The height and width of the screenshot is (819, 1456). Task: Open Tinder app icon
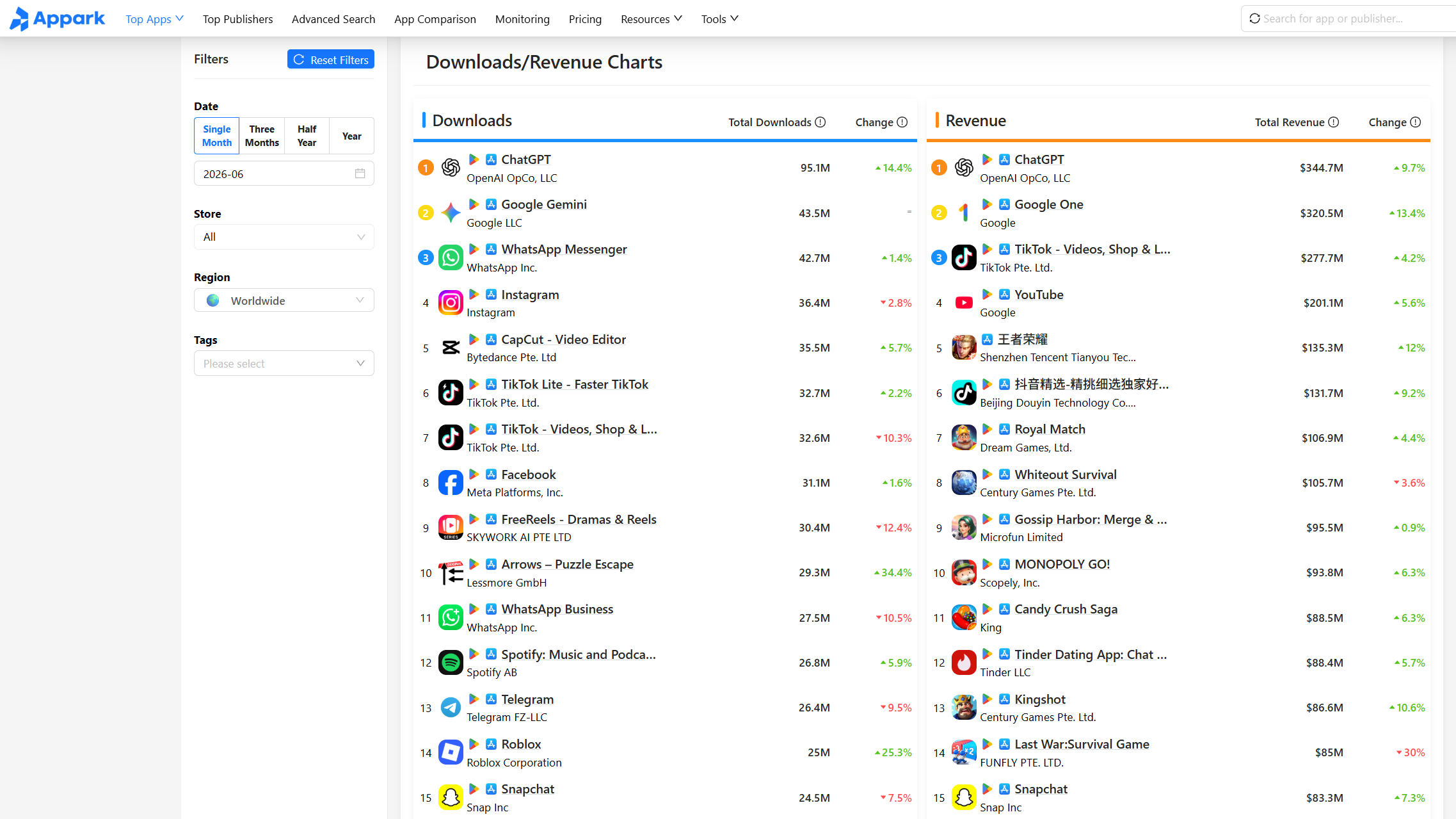[964, 663]
